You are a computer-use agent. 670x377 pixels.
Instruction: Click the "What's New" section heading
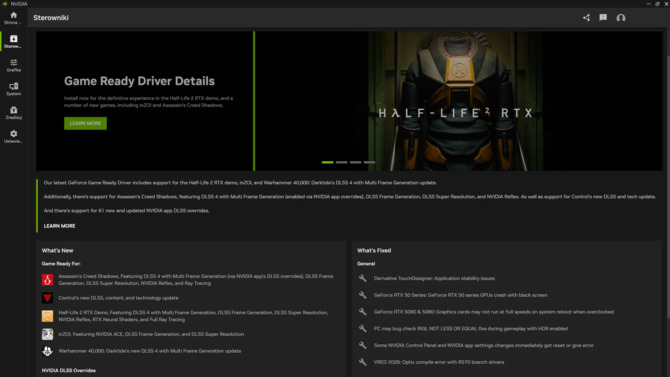[57, 250]
